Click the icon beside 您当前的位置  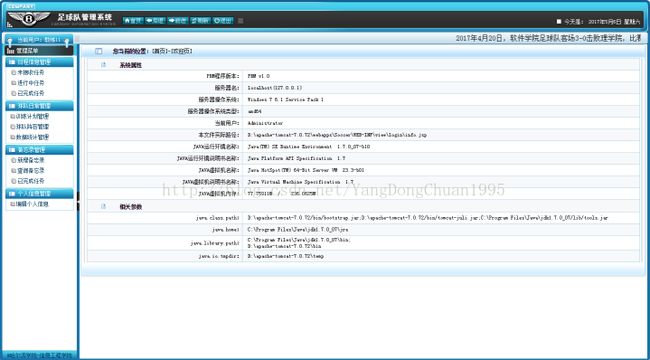click(98, 51)
